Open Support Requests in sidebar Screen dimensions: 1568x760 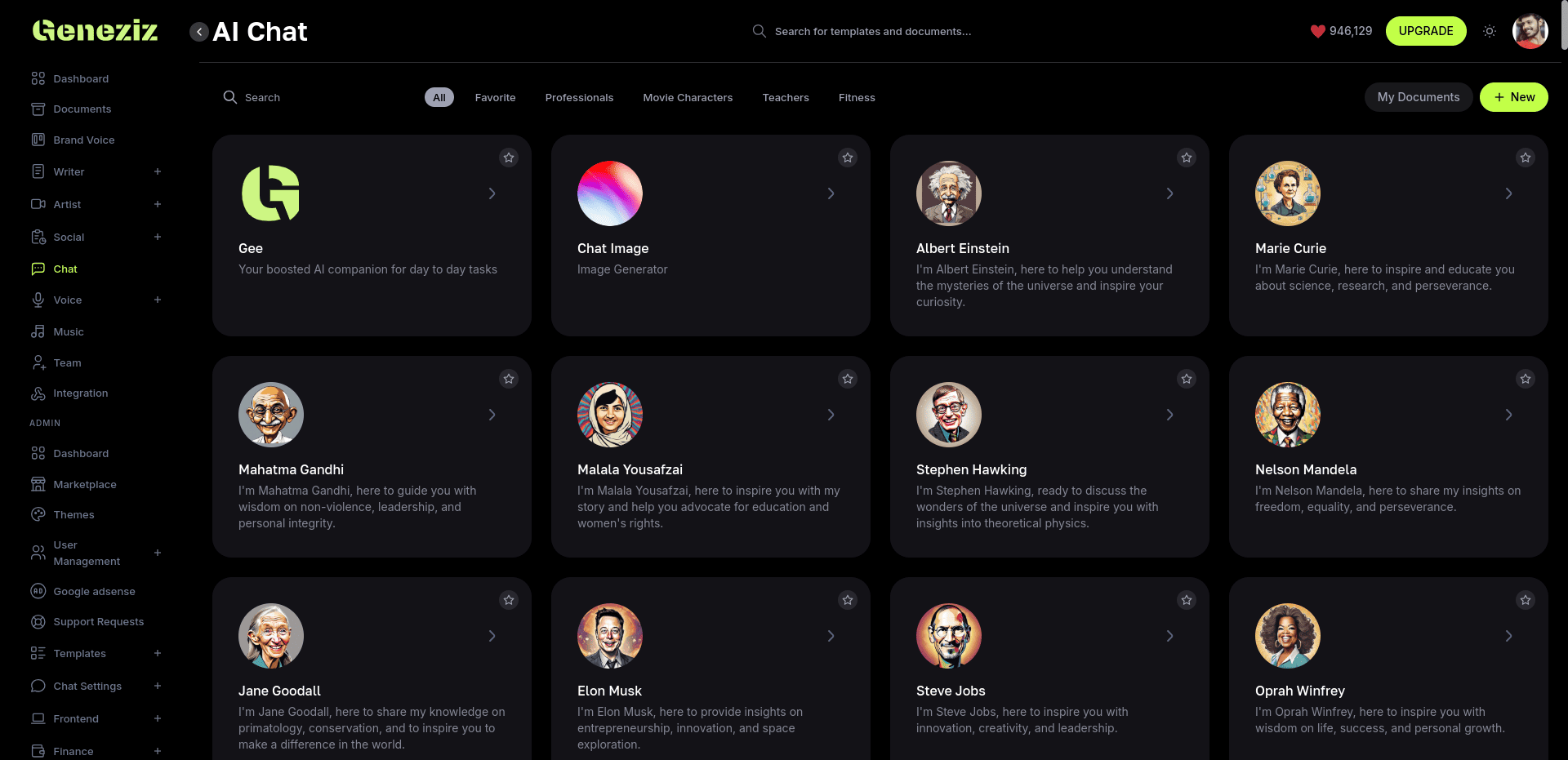click(x=98, y=622)
